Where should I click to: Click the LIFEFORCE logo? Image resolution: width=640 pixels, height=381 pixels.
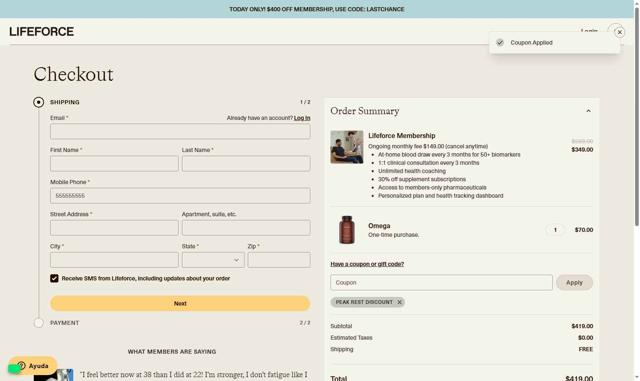click(x=41, y=31)
